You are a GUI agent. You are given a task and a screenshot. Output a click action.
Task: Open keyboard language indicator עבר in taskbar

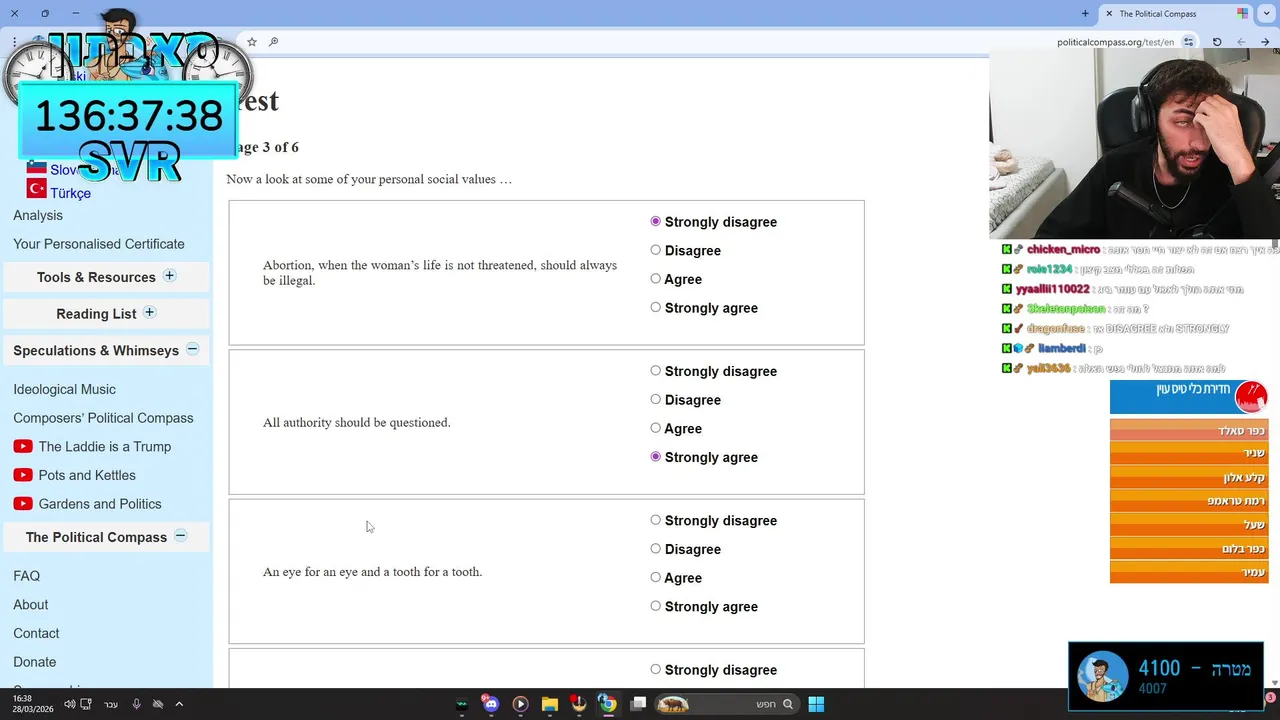111,704
